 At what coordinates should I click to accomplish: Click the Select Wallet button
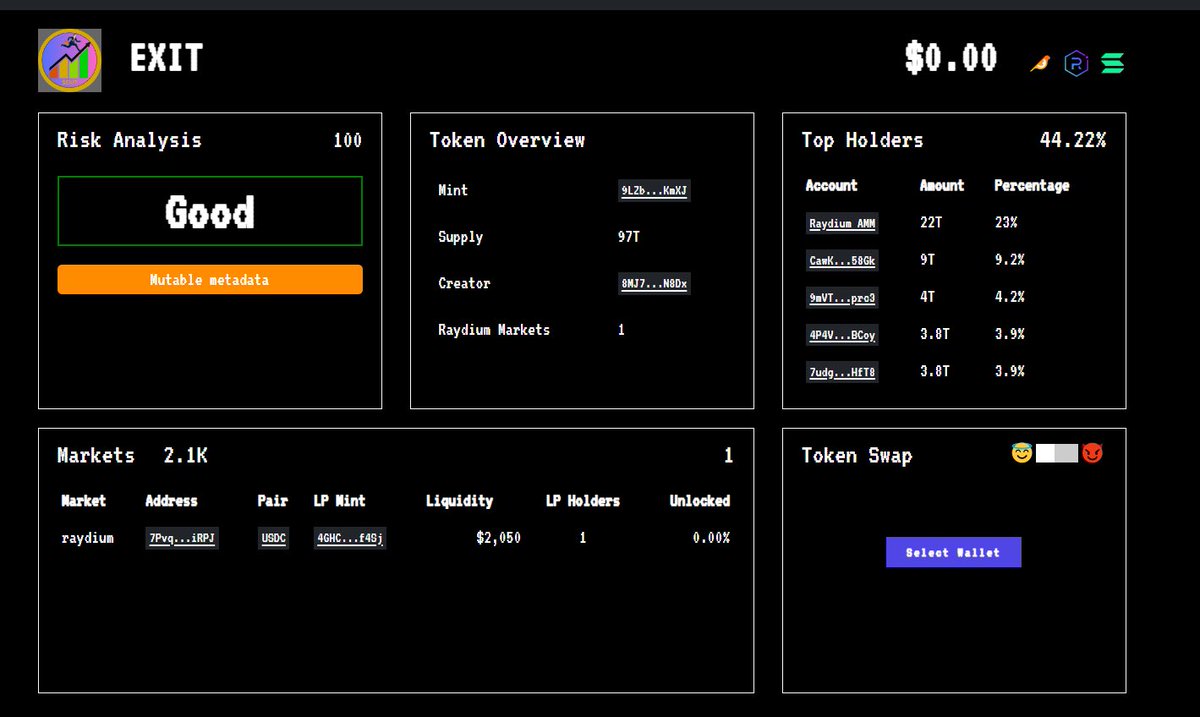tap(953, 552)
